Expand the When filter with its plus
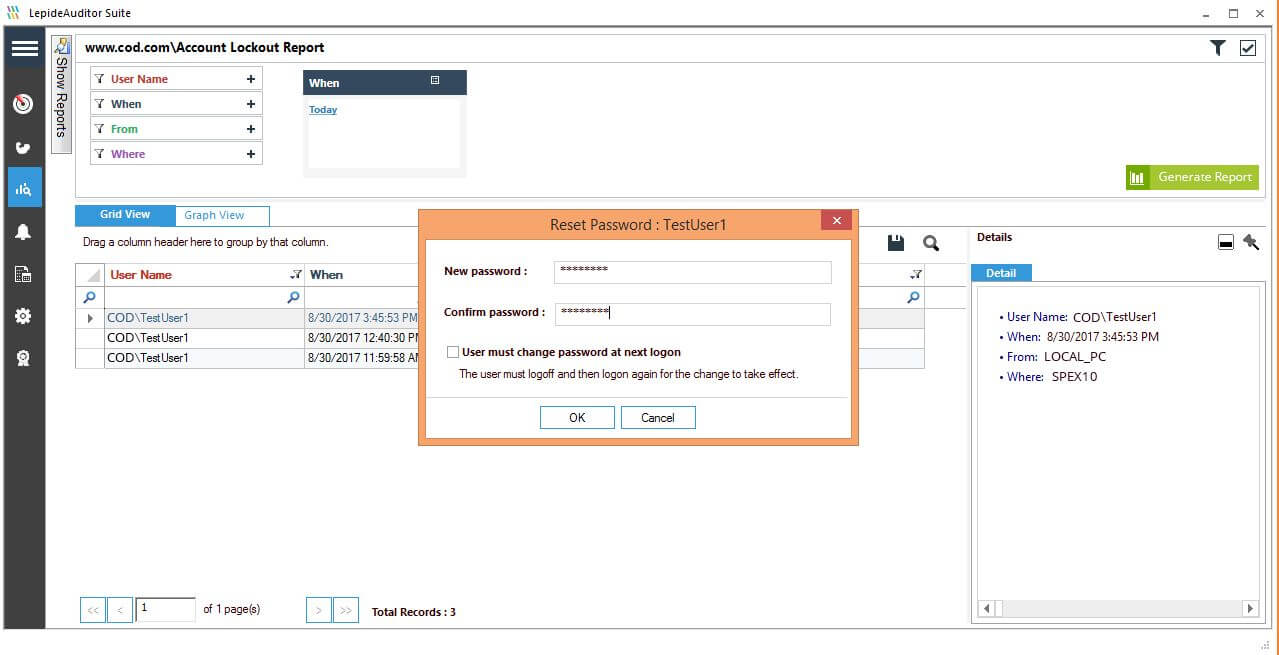This screenshot has height=655, width=1279. [x=251, y=104]
